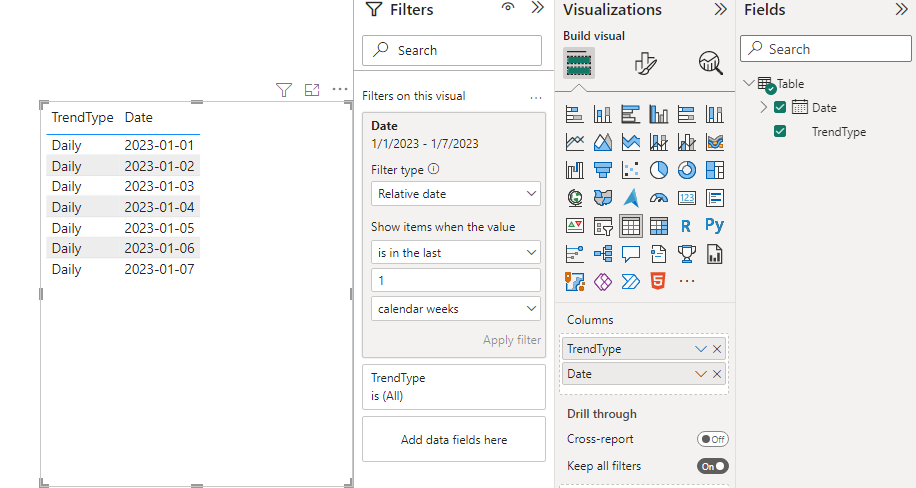
Task: Click the filter icon above the table visual
Action: click(284, 90)
